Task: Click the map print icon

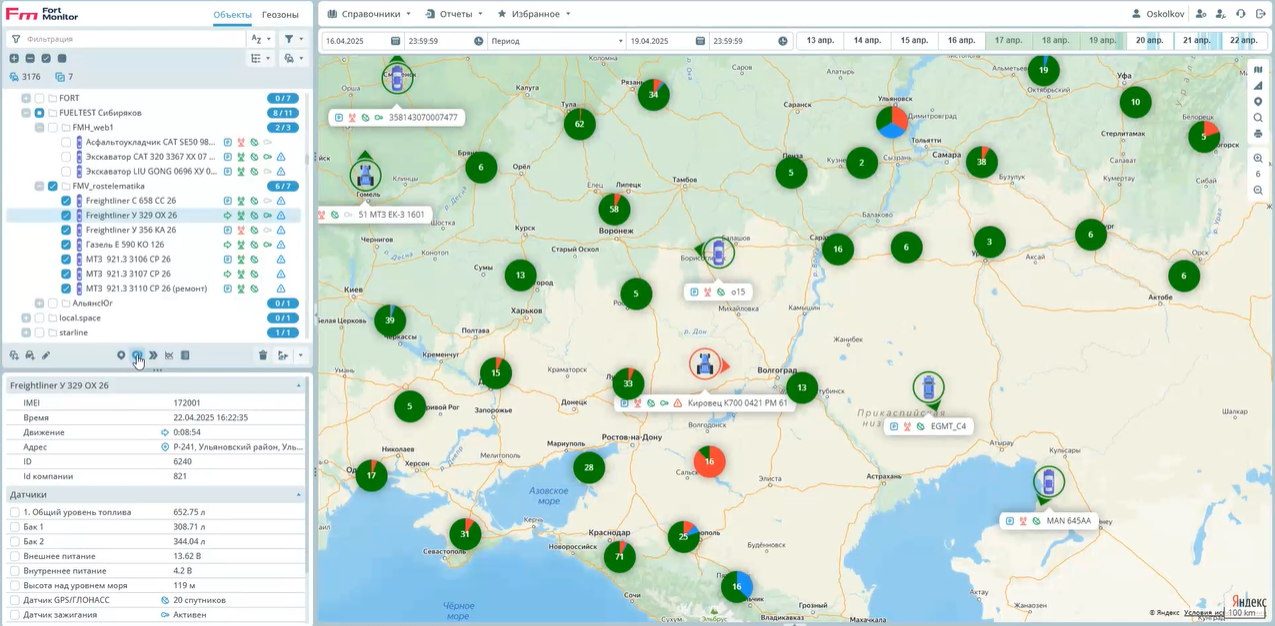Action: click(x=1258, y=134)
